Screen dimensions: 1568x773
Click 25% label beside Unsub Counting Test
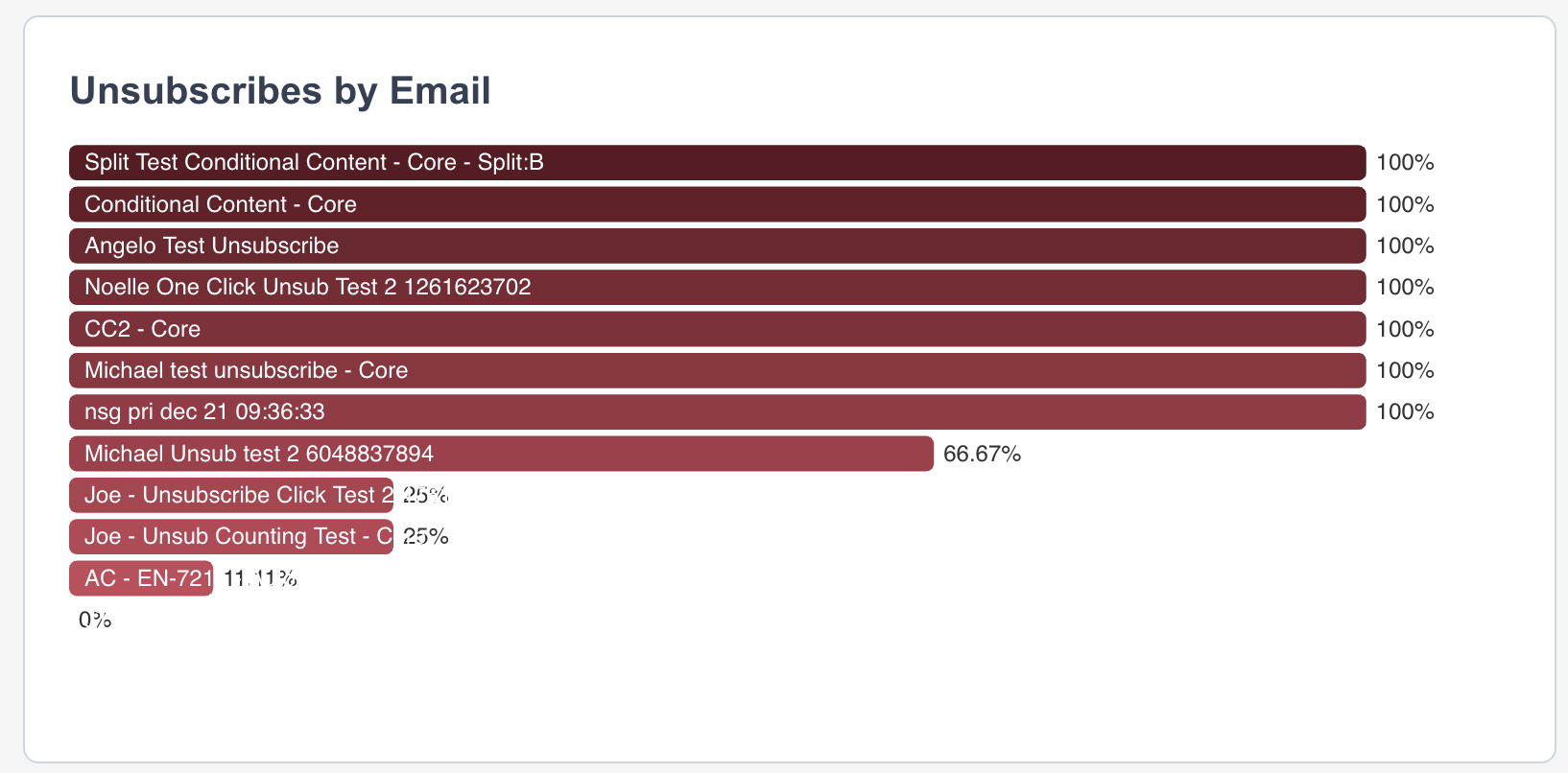click(425, 536)
